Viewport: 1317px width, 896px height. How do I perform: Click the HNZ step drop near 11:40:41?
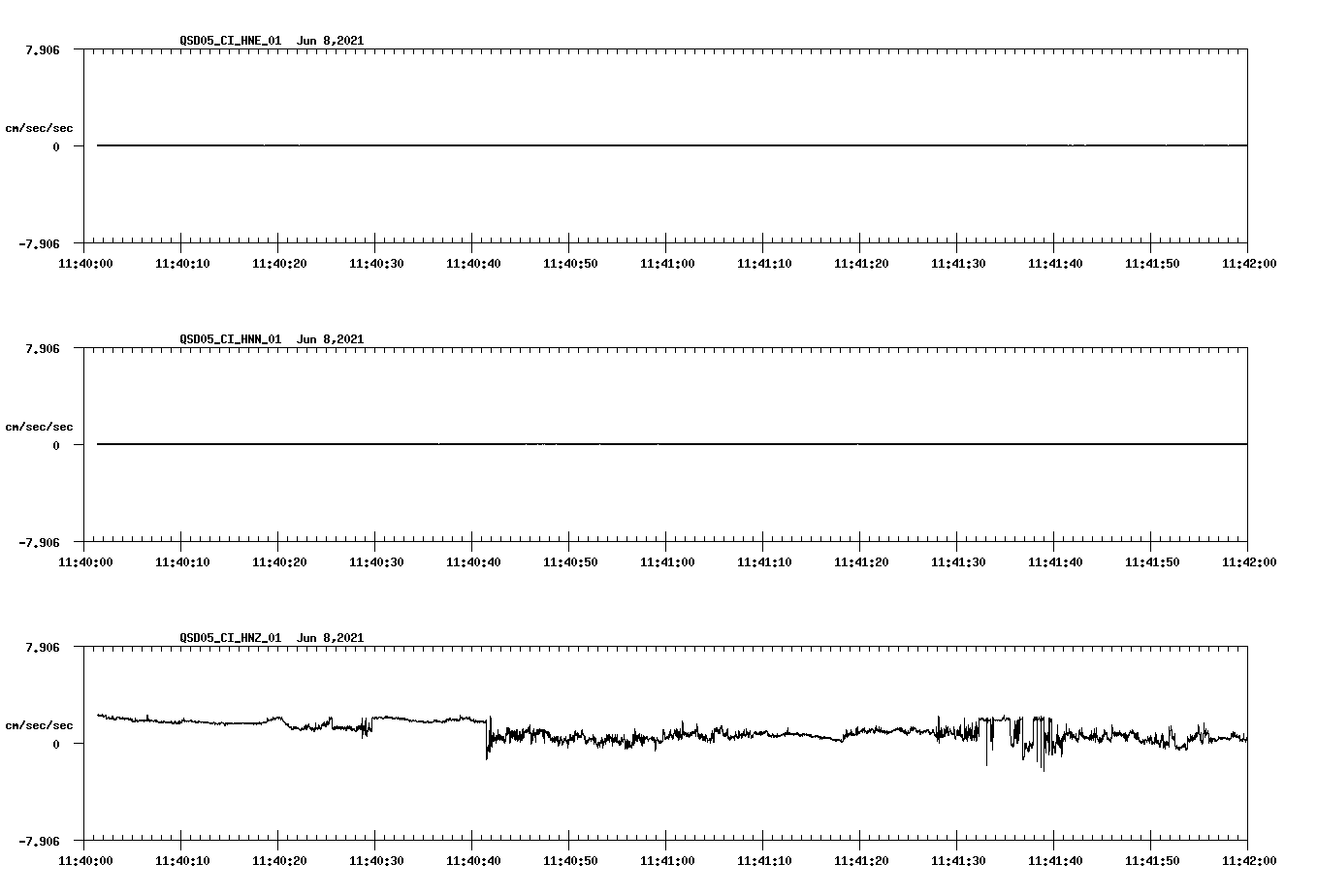pos(487,739)
